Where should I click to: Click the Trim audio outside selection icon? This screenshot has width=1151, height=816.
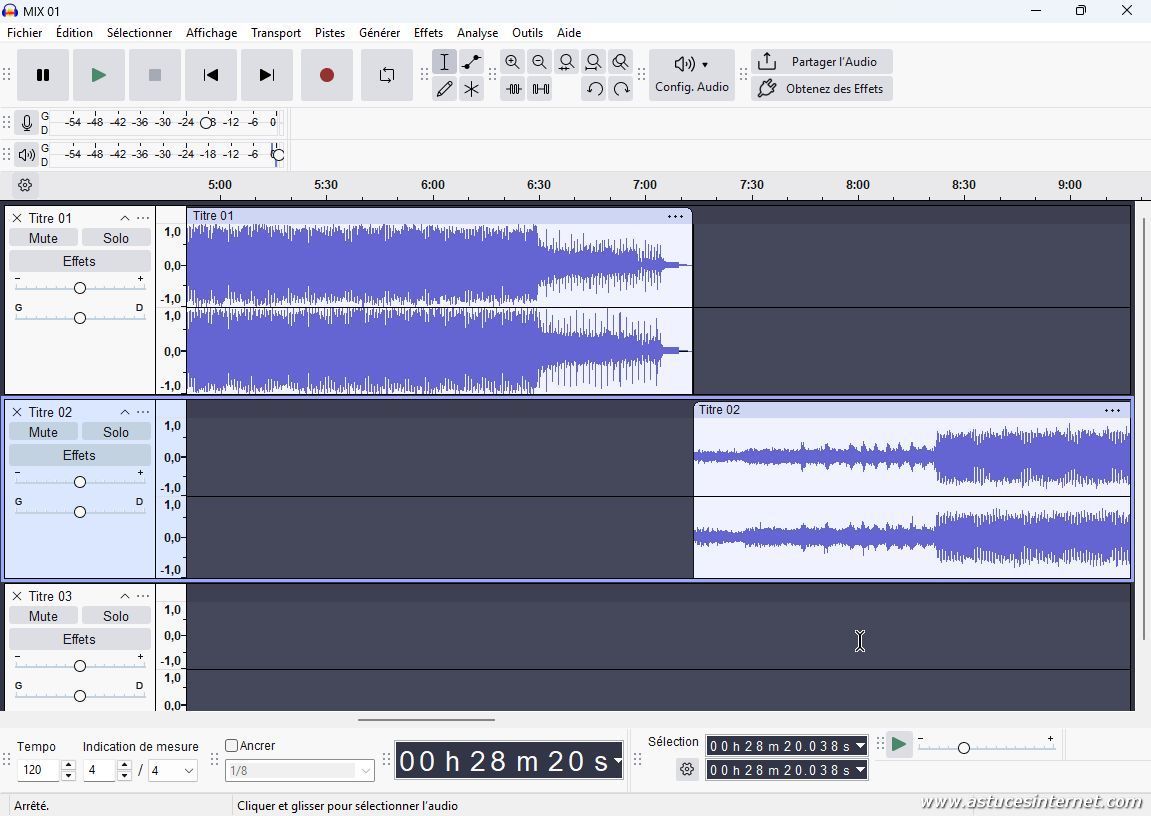(x=513, y=89)
